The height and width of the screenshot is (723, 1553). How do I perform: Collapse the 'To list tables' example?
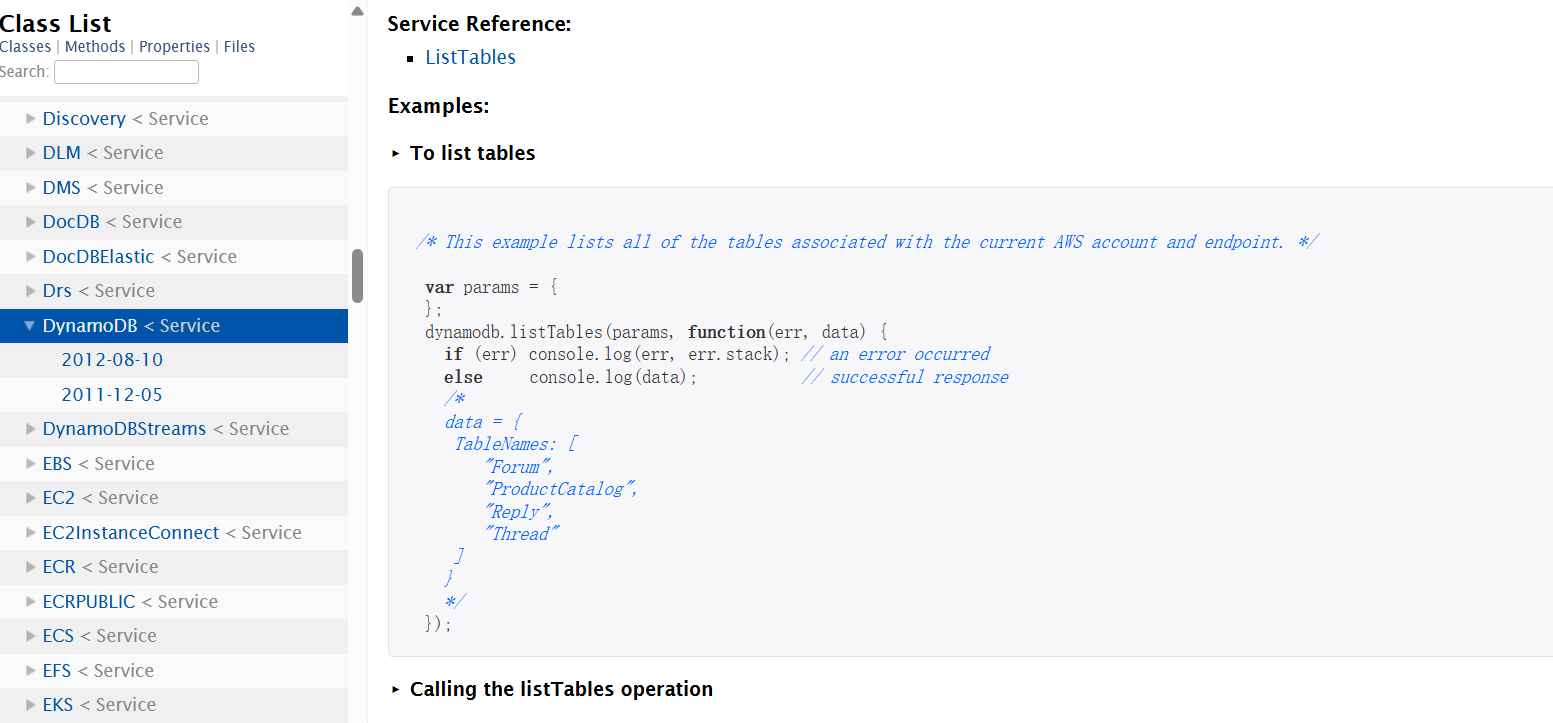pyautogui.click(x=396, y=154)
